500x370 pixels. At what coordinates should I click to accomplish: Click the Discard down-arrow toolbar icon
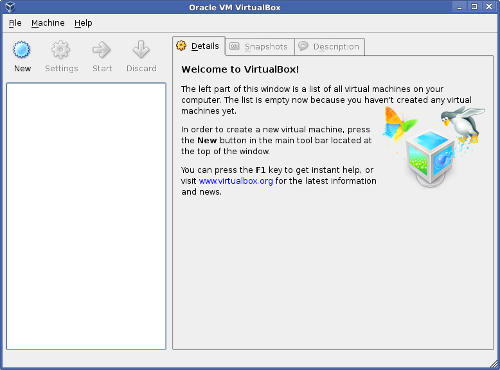(x=141, y=50)
